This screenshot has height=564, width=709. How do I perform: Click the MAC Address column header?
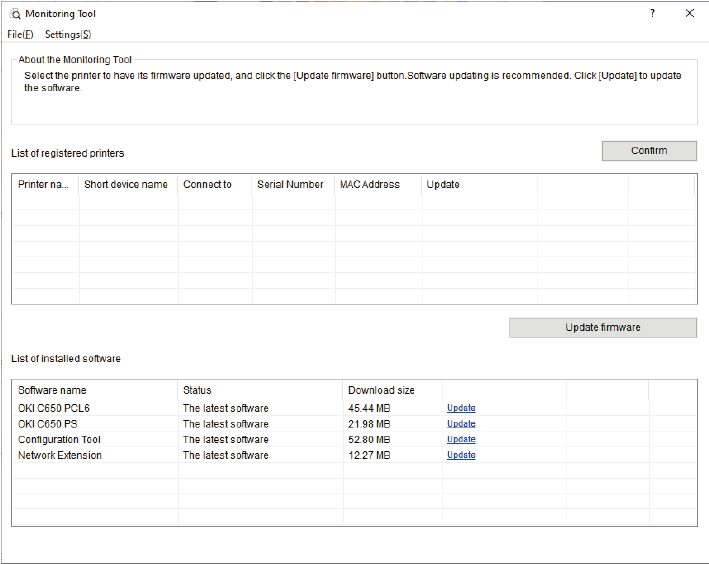pos(369,184)
